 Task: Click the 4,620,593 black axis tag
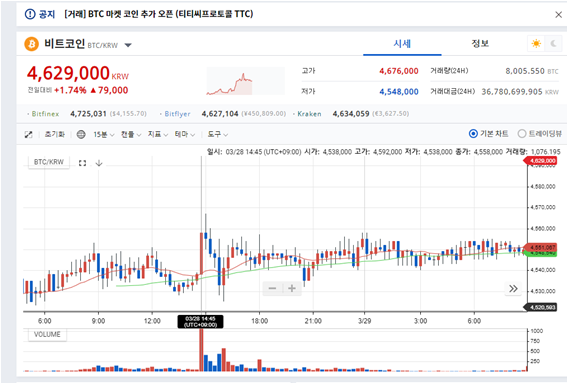tap(541, 307)
